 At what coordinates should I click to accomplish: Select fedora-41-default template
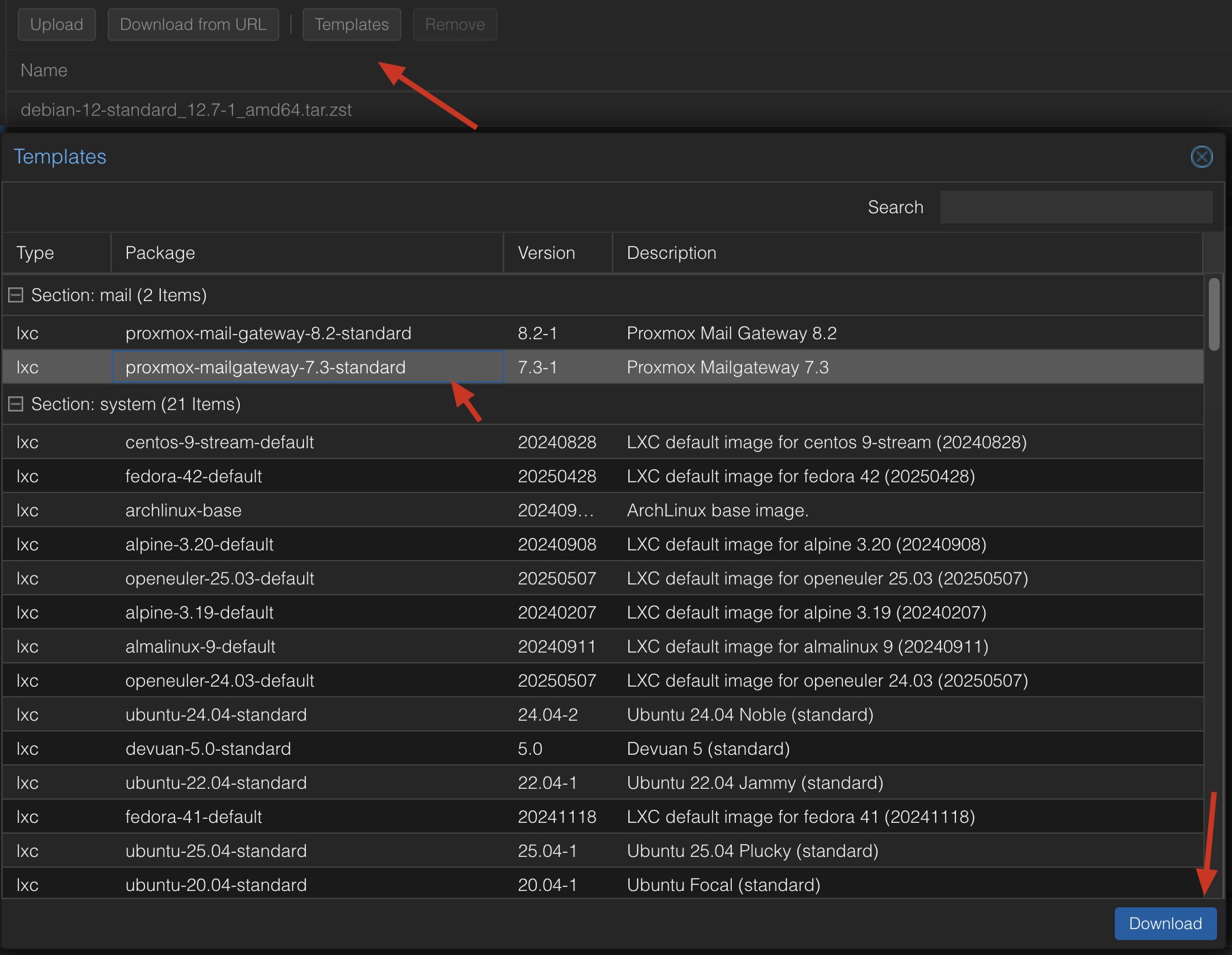(x=603, y=817)
